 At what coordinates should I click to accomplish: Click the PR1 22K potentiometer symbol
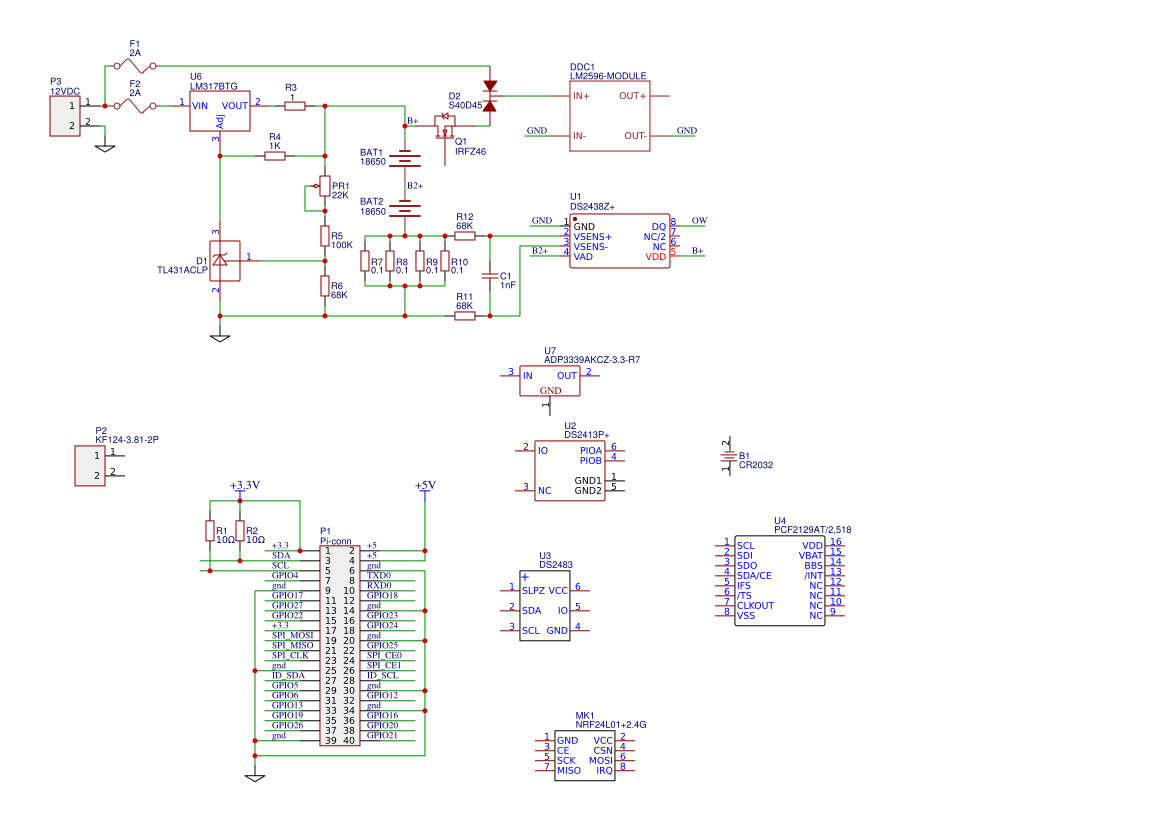pos(324,186)
